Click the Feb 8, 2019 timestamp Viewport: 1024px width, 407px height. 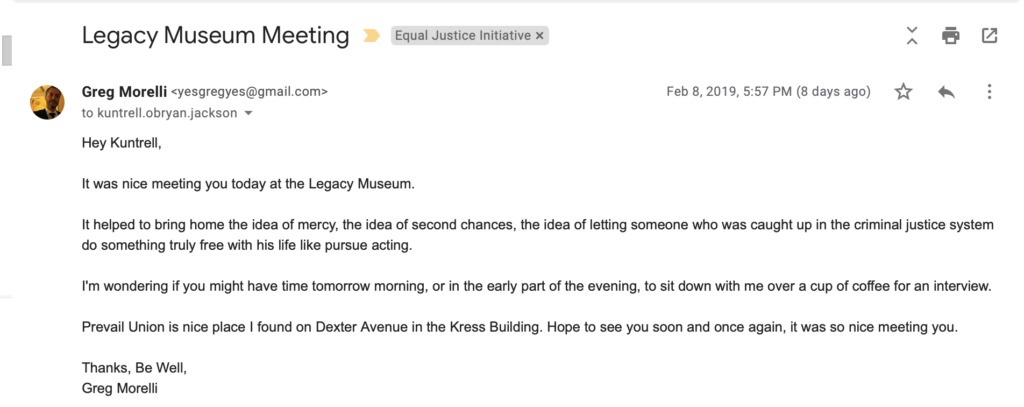point(768,92)
